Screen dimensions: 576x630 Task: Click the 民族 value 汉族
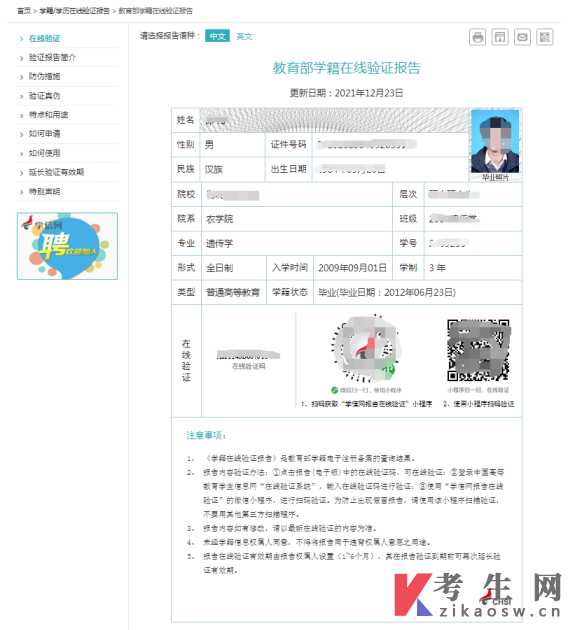(x=214, y=170)
